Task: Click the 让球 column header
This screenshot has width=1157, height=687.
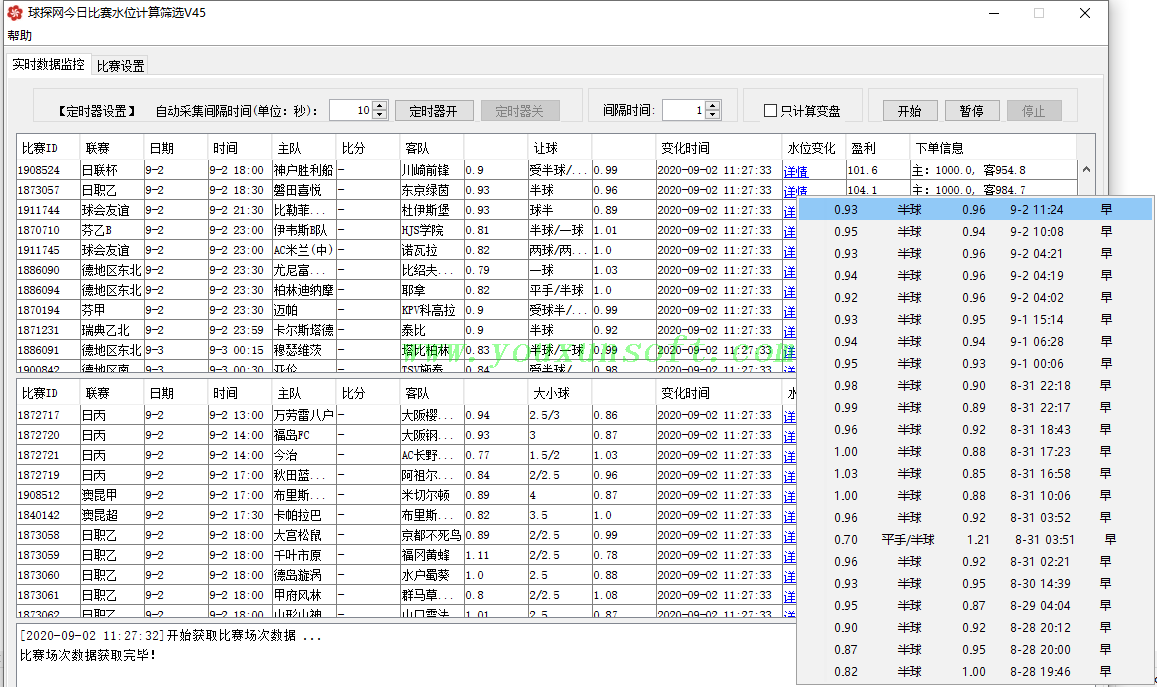Action: 559,148
